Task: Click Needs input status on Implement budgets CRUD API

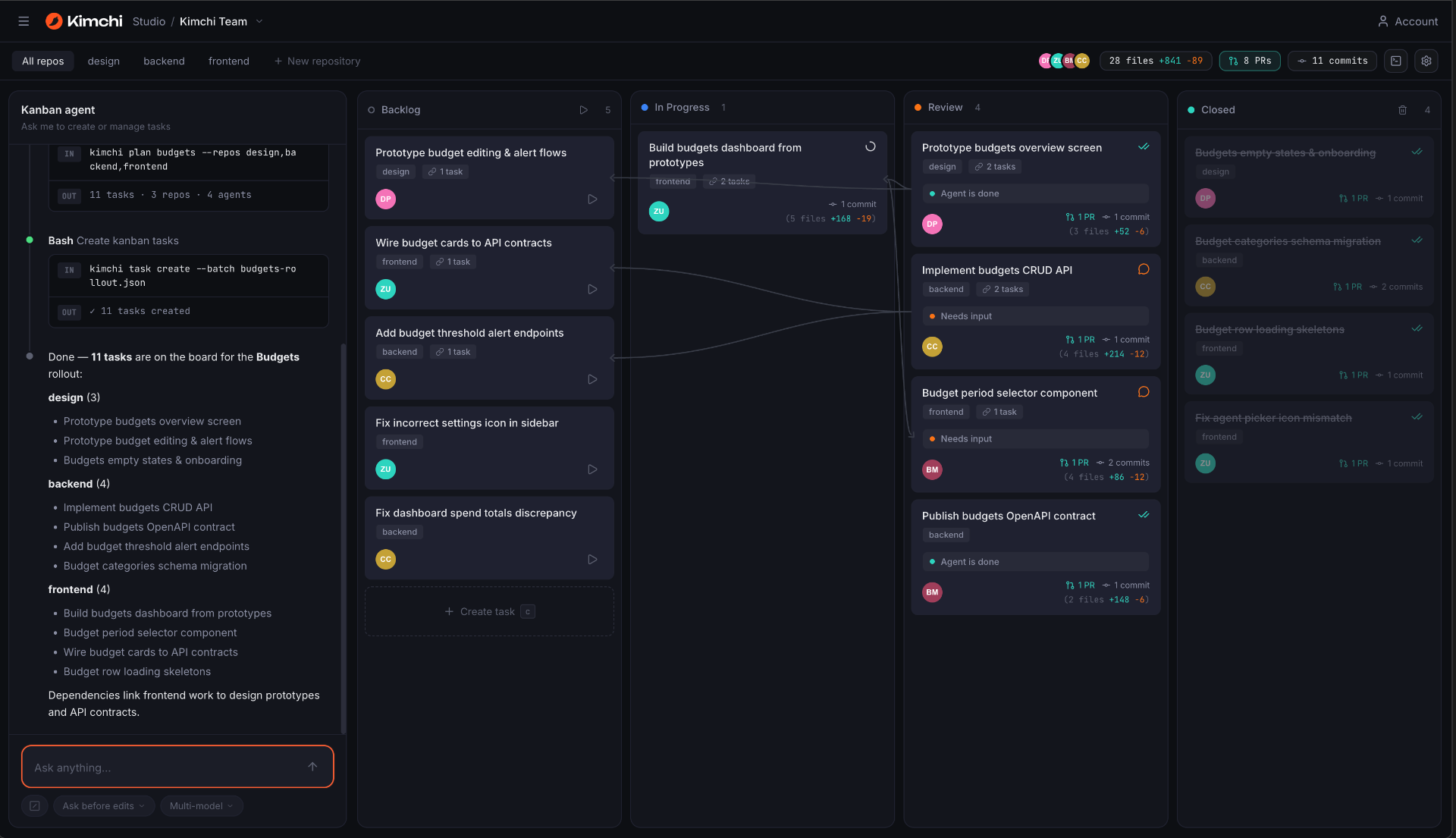Action: click(1035, 316)
